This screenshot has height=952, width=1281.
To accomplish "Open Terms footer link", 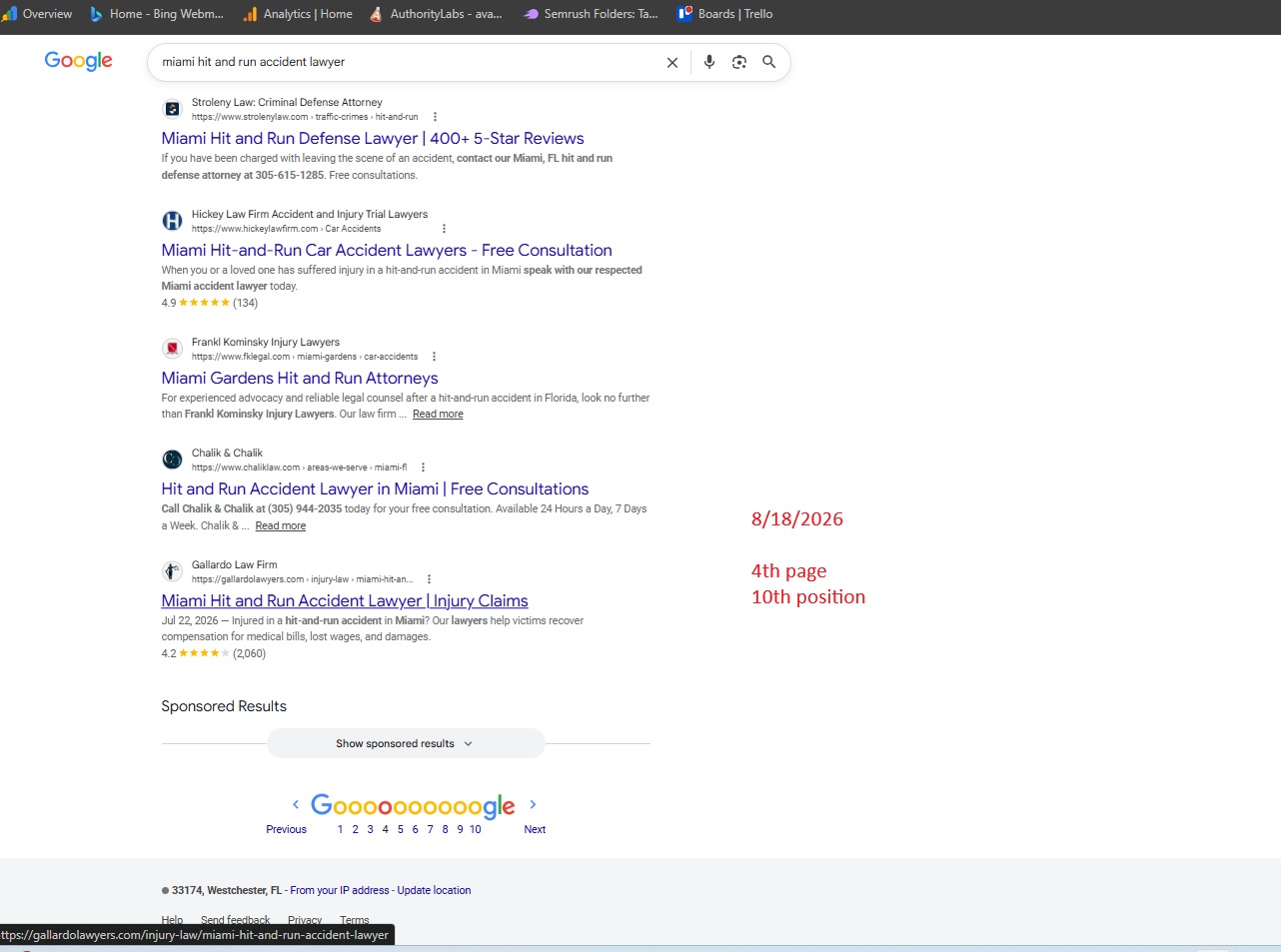I will pyautogui.click(x=355, y=920).
